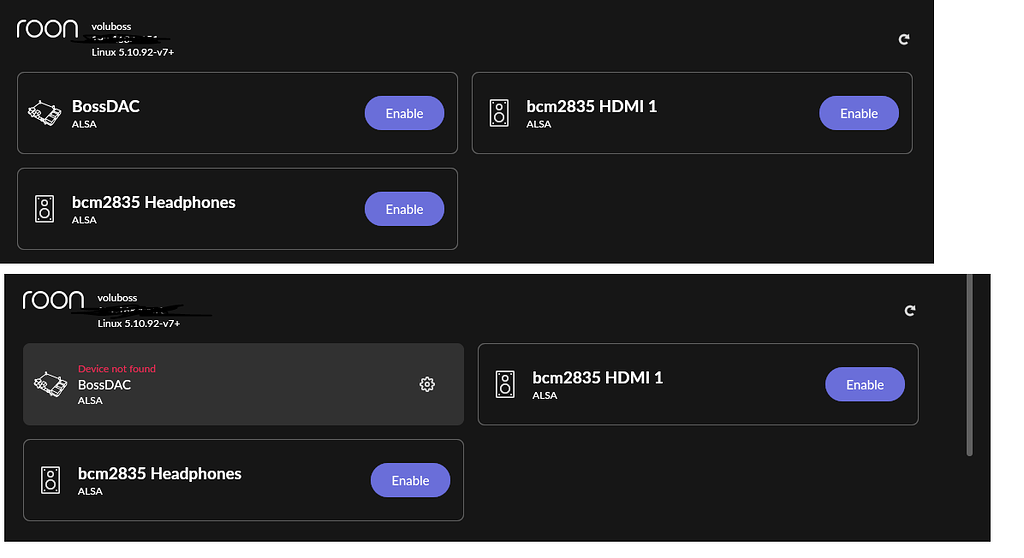Screen dimensions: 1024x558
Task: Enable bcm2835 HDMI 1 in top panel
Action: point(859,113)
